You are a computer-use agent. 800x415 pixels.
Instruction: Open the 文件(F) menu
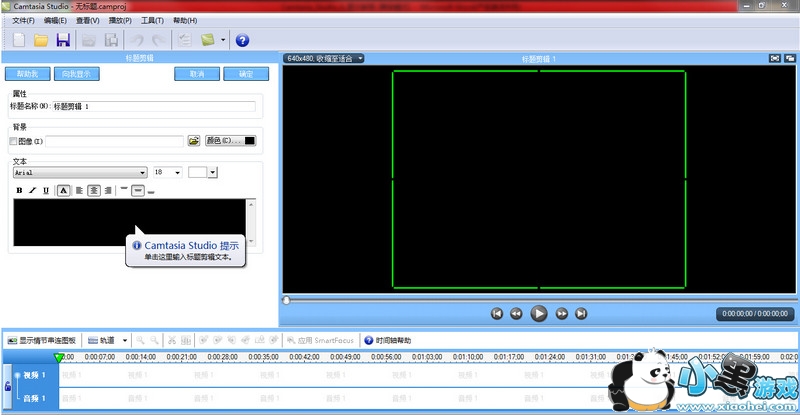tap(23, 20)
